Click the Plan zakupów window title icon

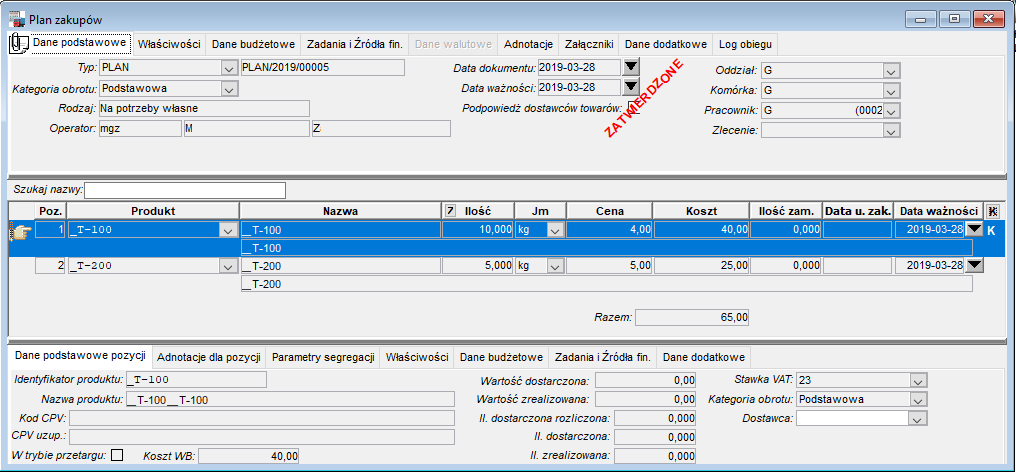click(x=15, y=19)
